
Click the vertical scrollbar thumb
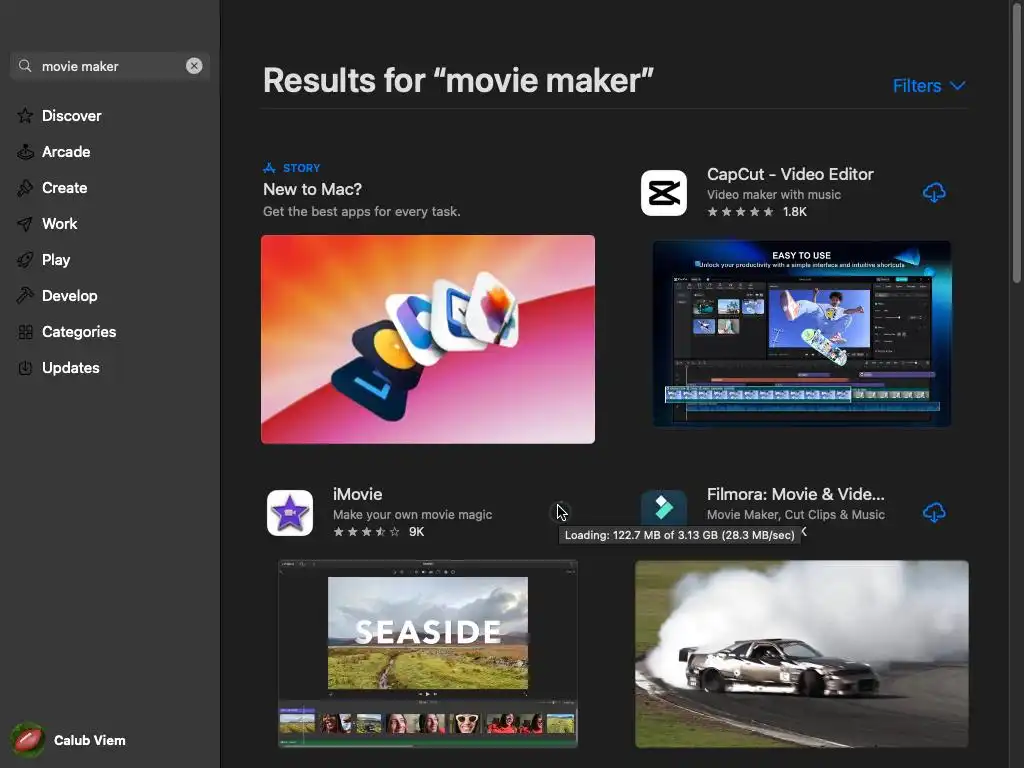(x=1017, y=142)
